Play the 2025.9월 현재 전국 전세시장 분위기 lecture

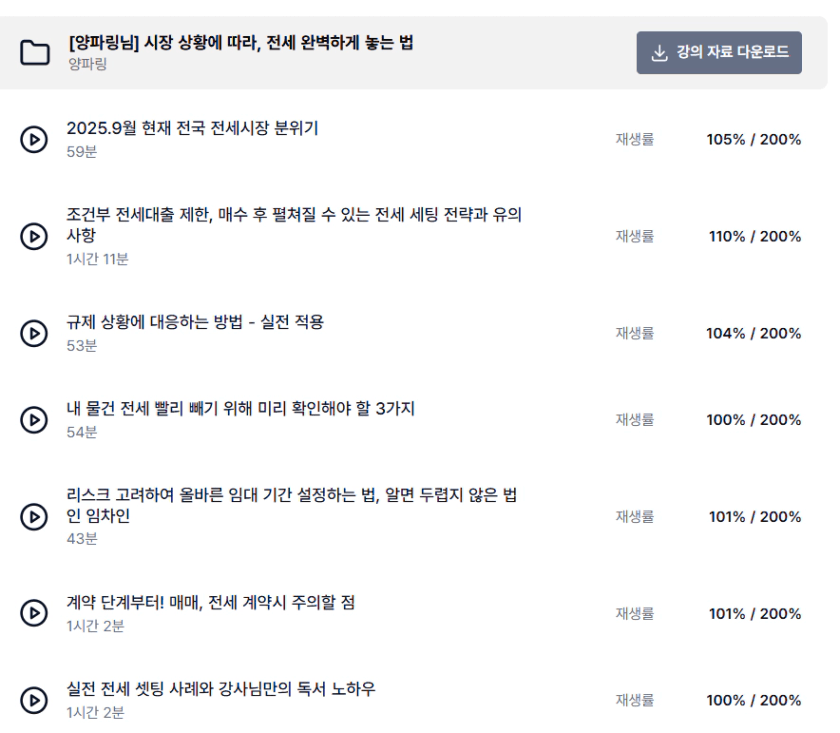point(34,139)
